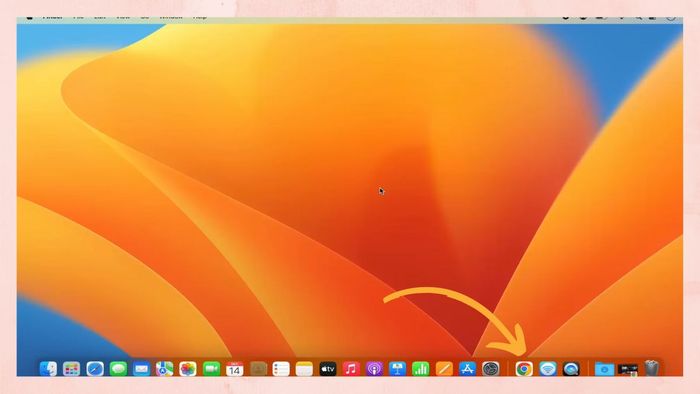Launch Maps from the Dock
The image size is (700, 394).
[165, 369]
